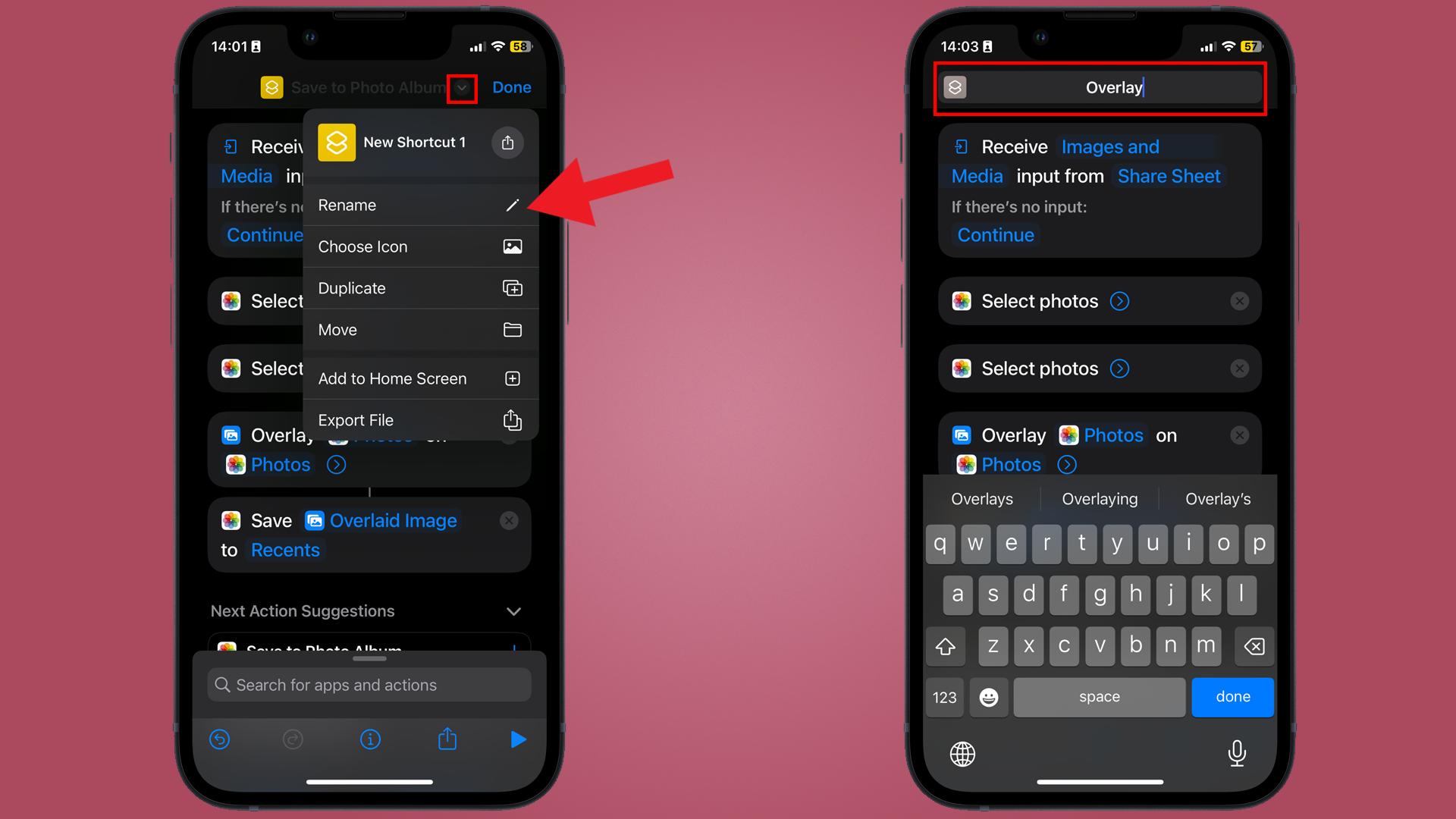
Task: Click Continue link under no input setting
Action: point(996,235)
